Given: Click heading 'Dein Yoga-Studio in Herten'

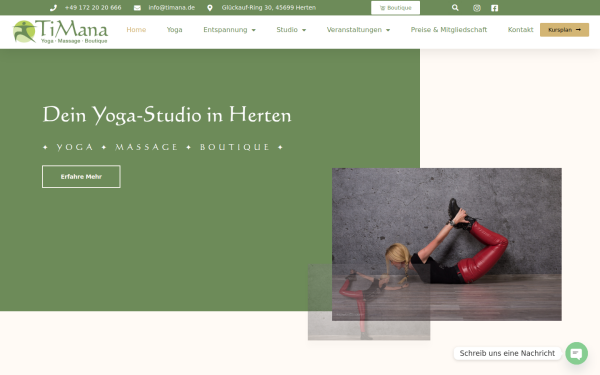Looking at the screenshot, I should (167, 115).
